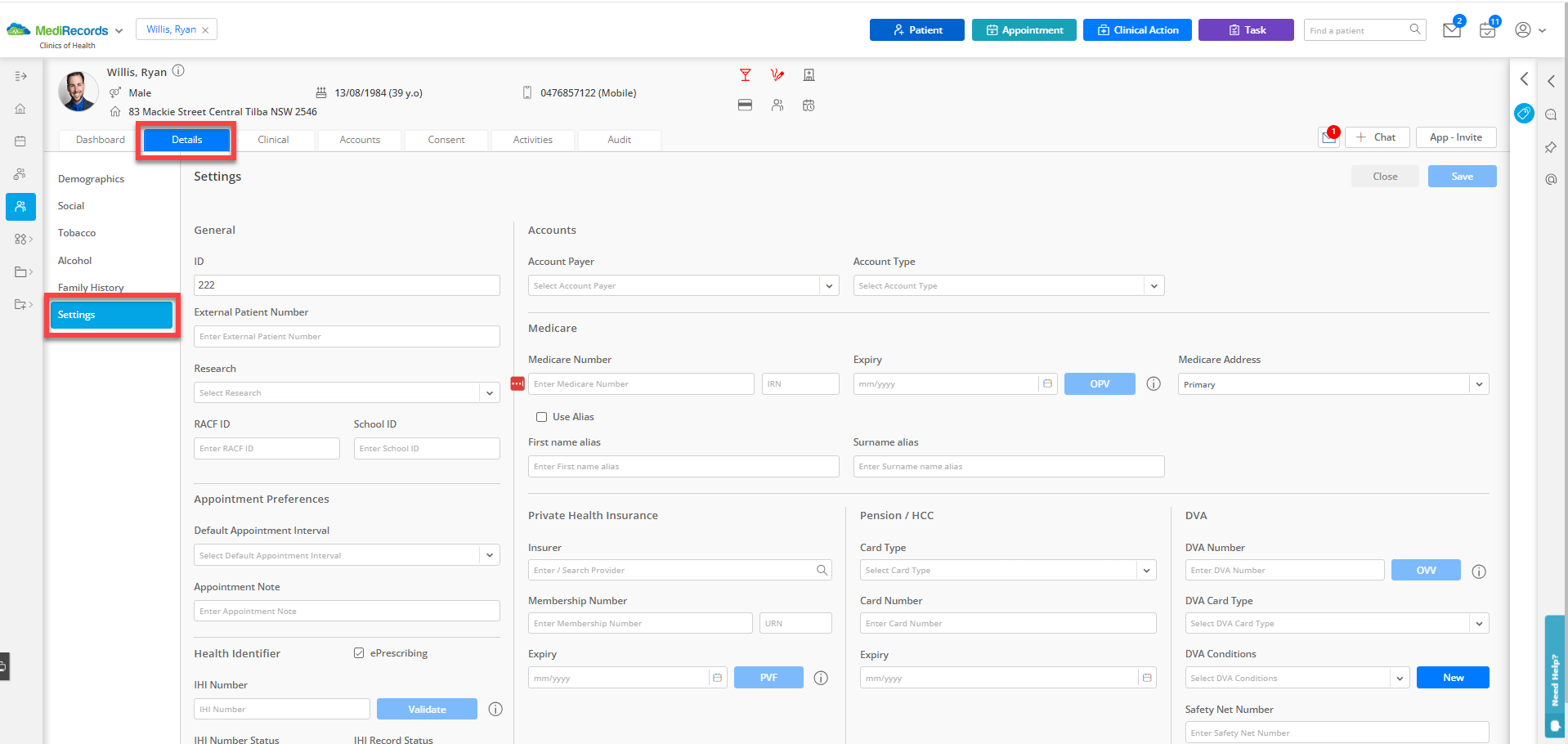Click the credit card icon in patient banner

(745, 105)
